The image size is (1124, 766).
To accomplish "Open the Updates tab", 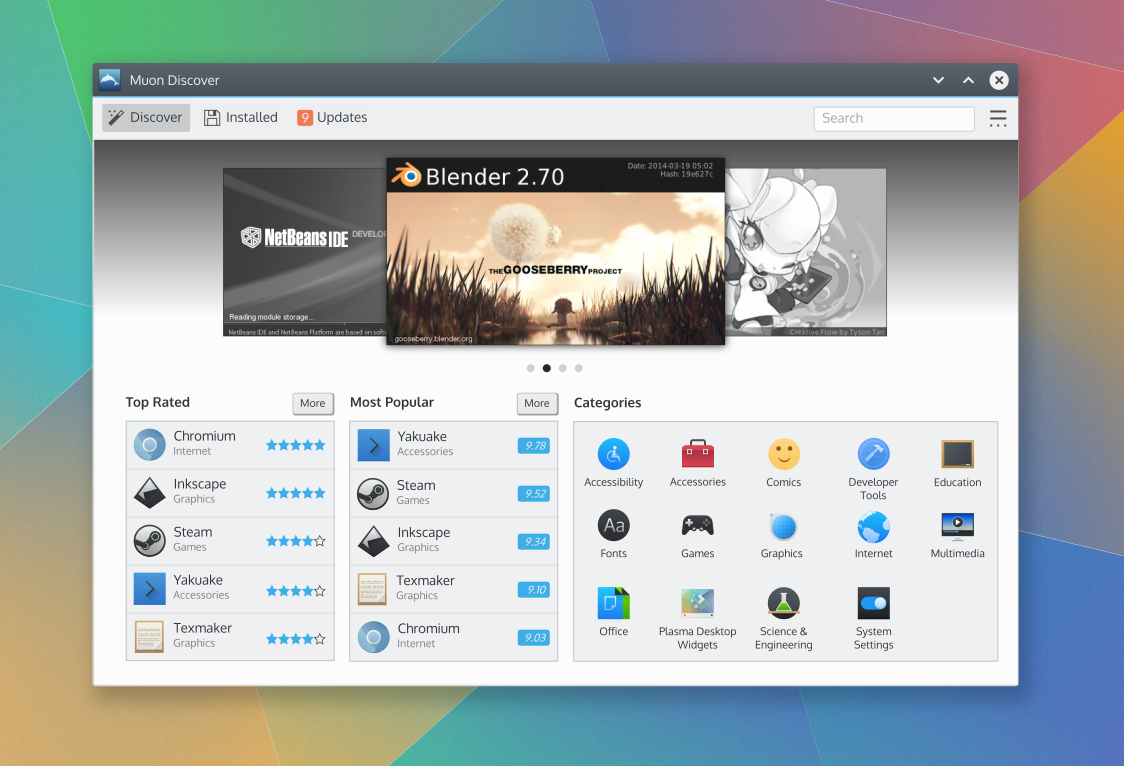I will click(332, 118).
